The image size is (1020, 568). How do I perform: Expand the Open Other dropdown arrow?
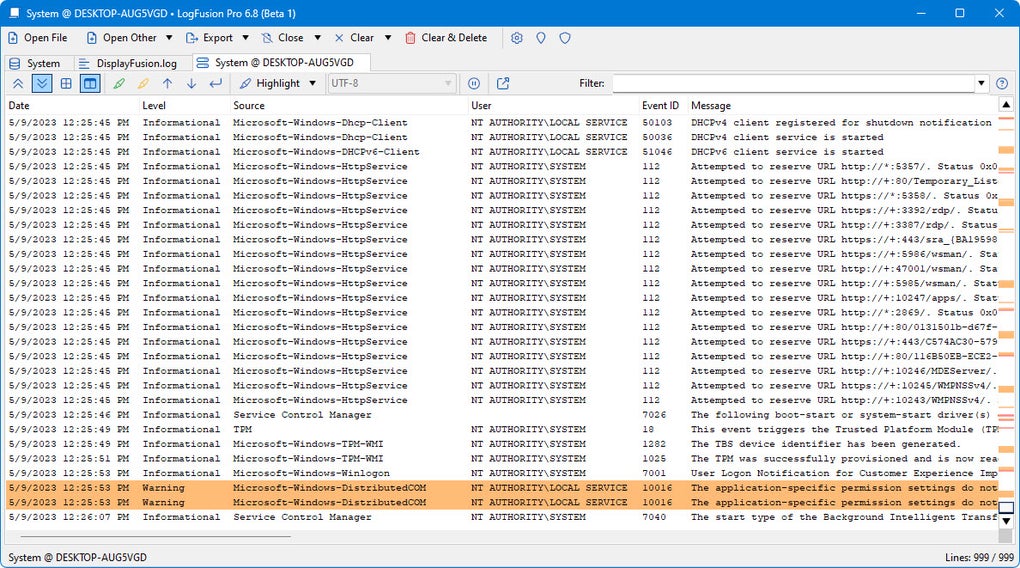pyautogui.click(x=169, y=38)
